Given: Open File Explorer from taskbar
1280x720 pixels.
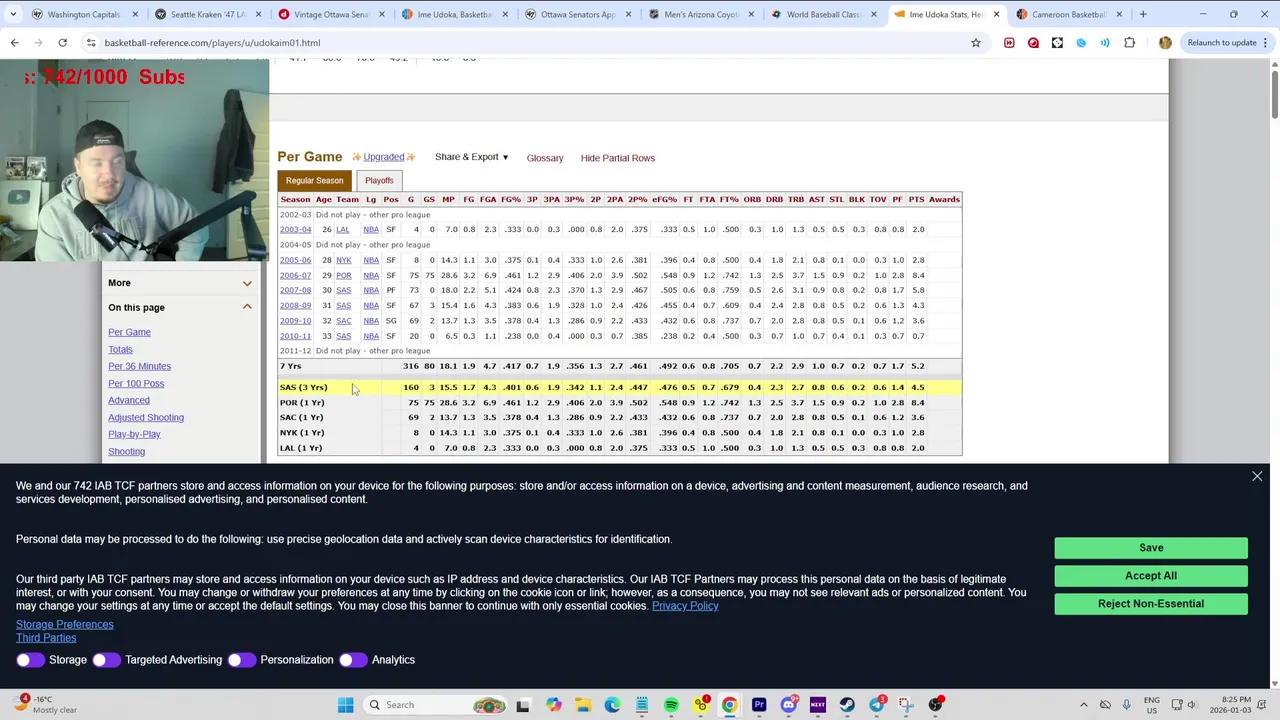Looking at the screenshot, I should [583, 705].
